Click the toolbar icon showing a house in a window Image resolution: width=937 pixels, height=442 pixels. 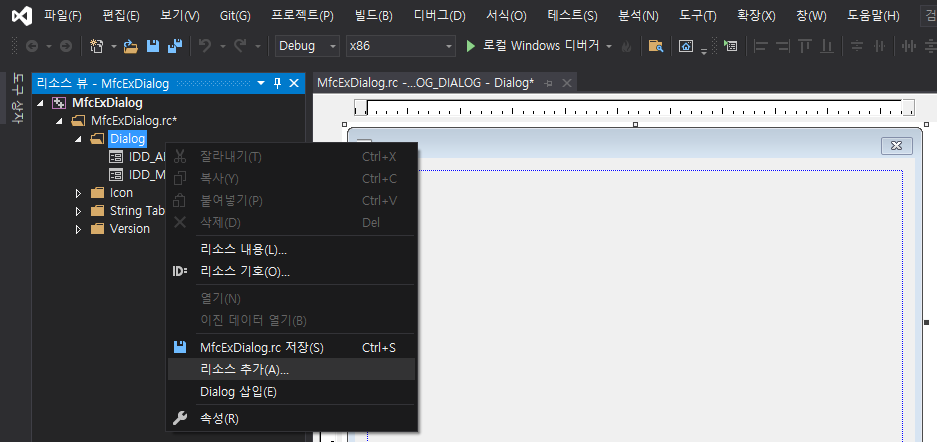(x=687, y=46)
